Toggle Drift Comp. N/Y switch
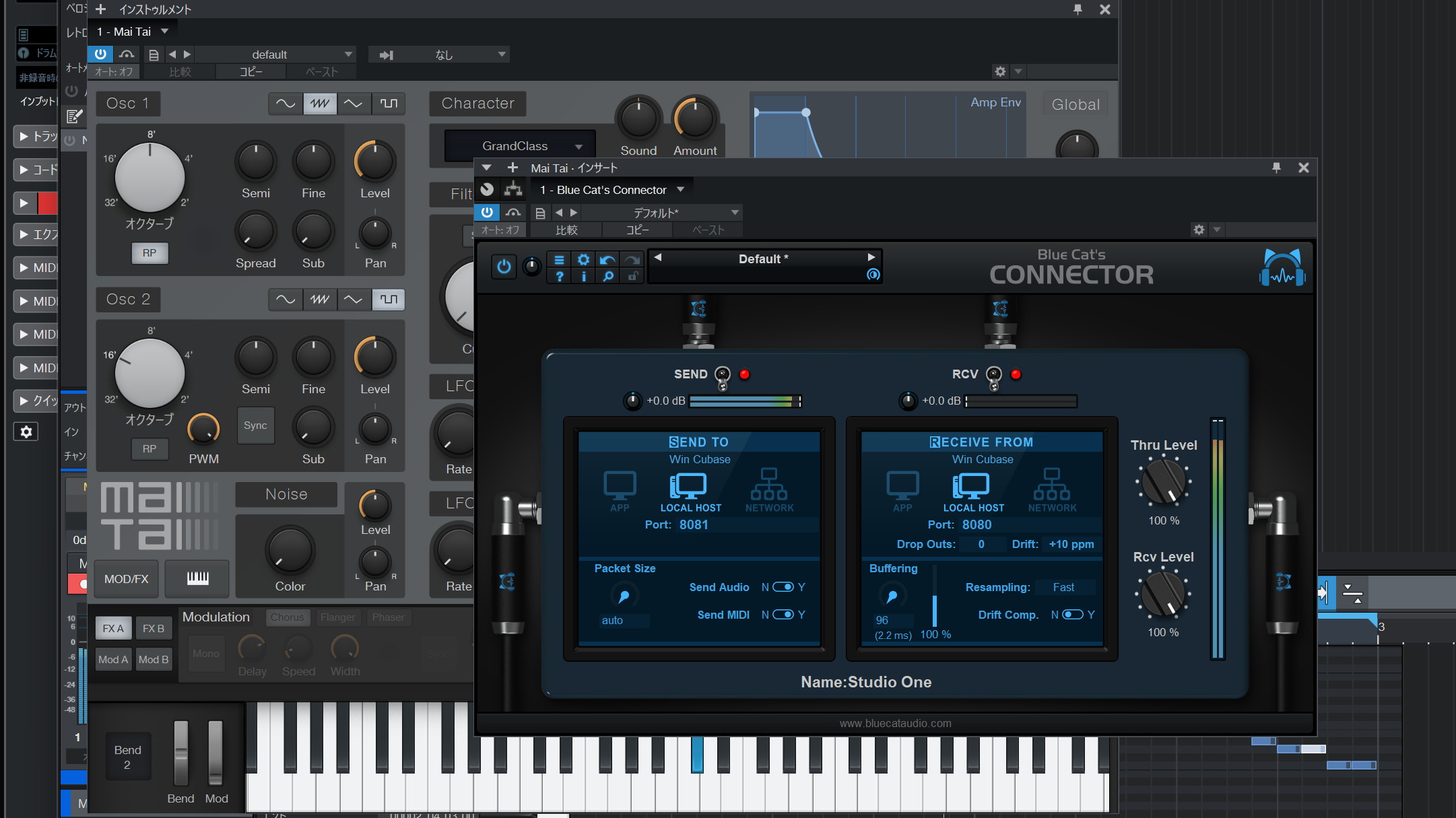The width and height of the screenshot is (1456, 818). [x=1073, y=615]
